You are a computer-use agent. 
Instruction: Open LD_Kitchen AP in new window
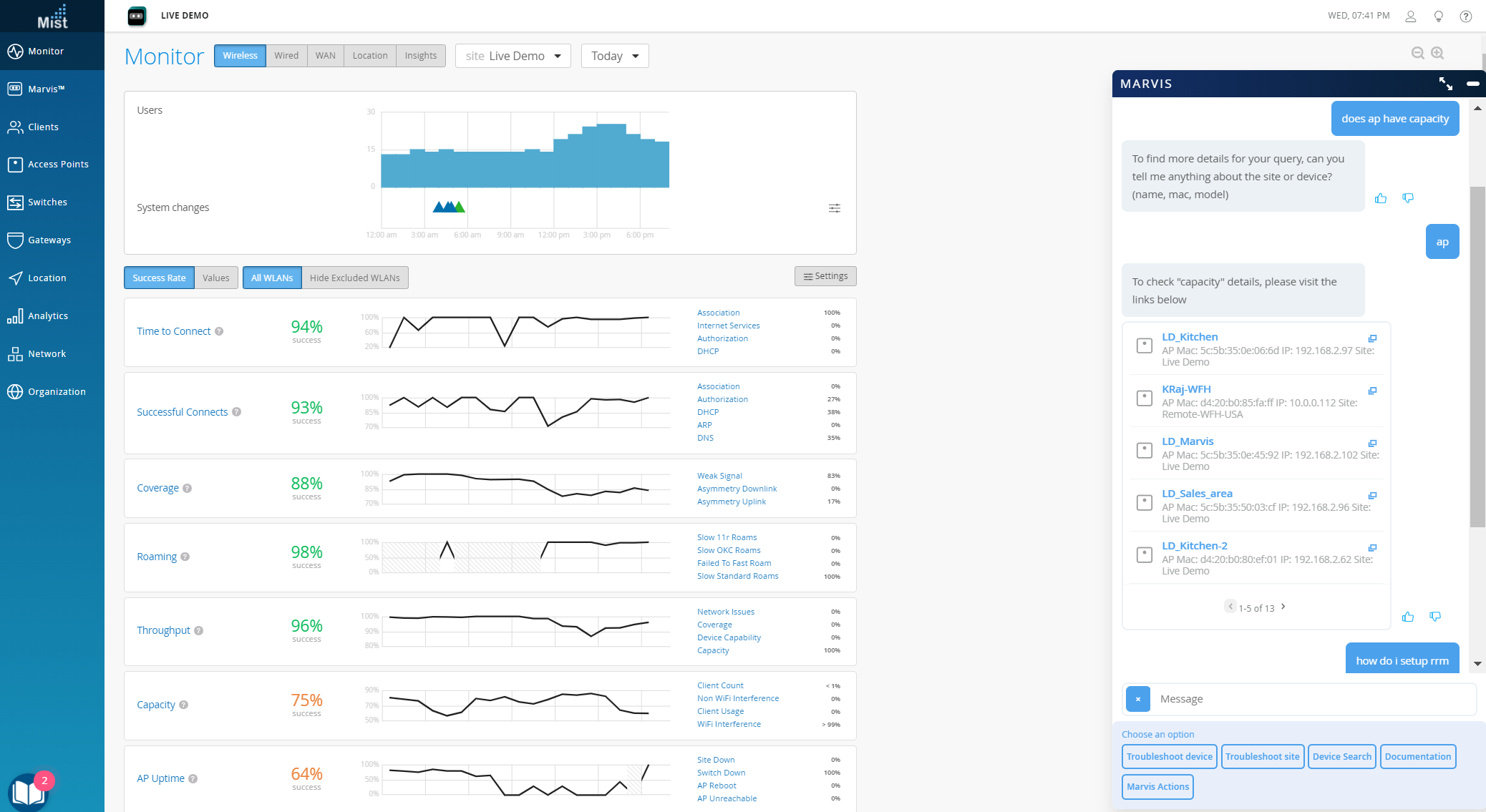tap(1372, 338)
